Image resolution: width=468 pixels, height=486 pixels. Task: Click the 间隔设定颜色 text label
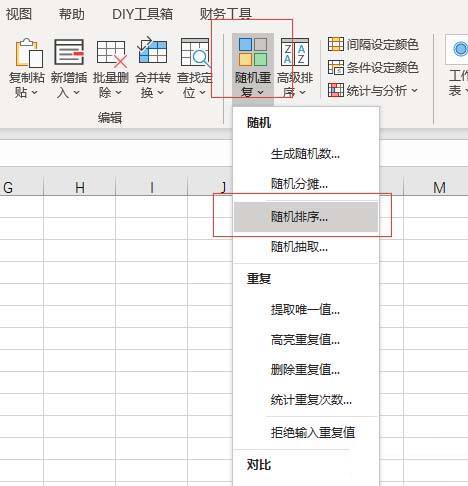coord(382,44)
